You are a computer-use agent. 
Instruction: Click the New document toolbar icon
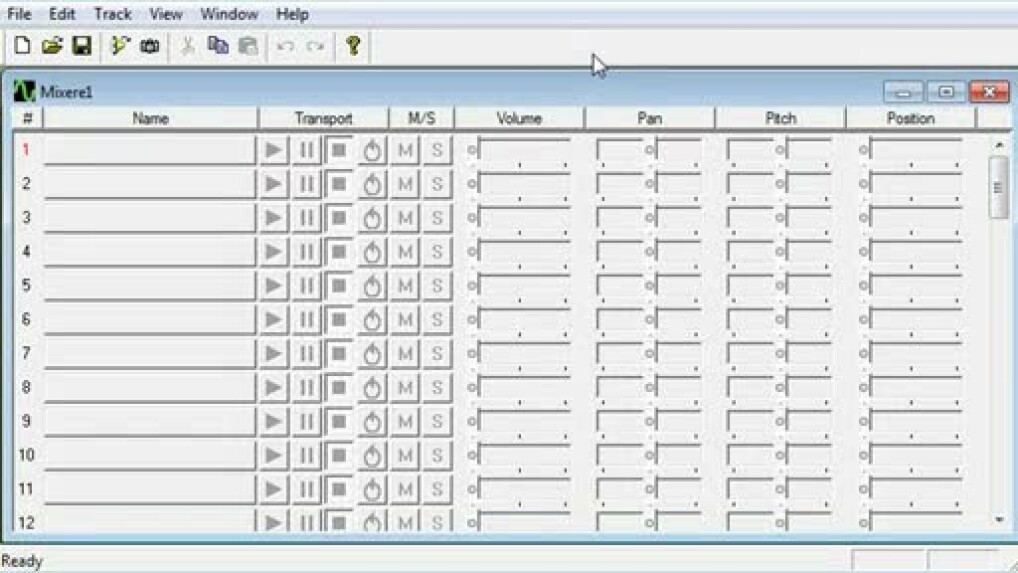tap(22, 46)
